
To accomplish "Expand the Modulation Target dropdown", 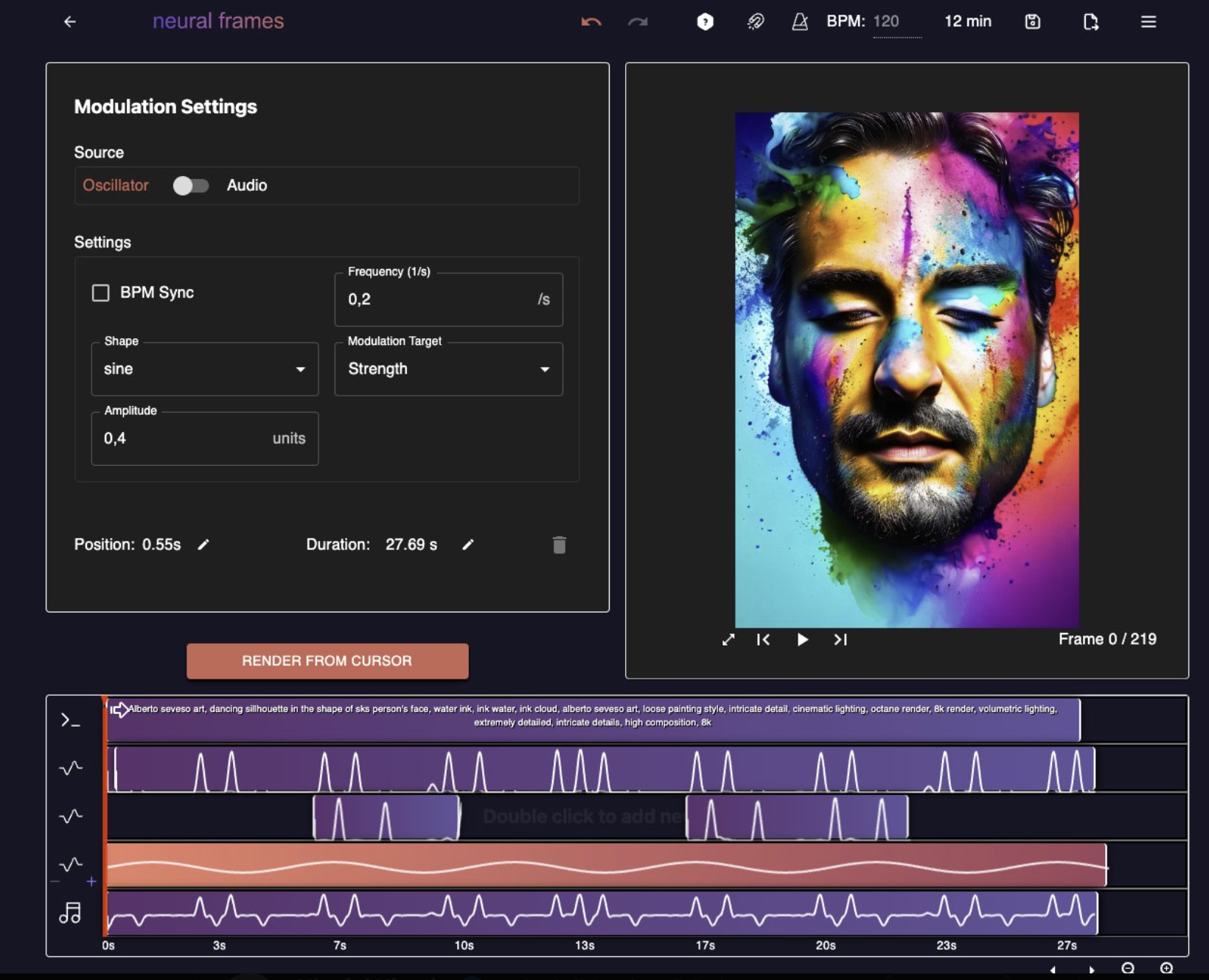I will (448, 369).
